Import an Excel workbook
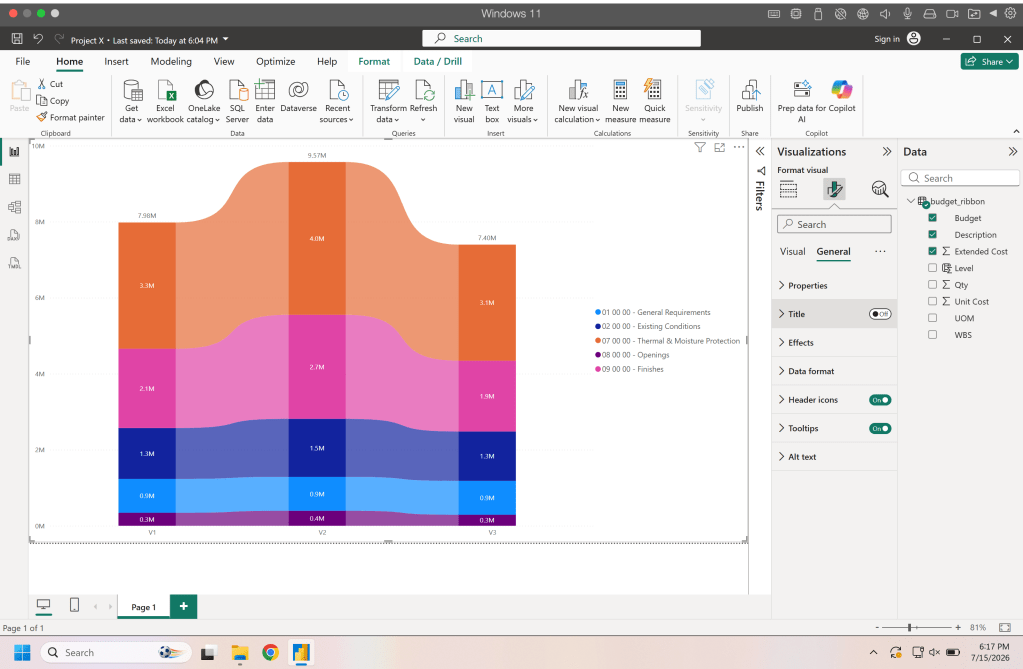The height and width of the screenshot is (669, 1023). 165,101
